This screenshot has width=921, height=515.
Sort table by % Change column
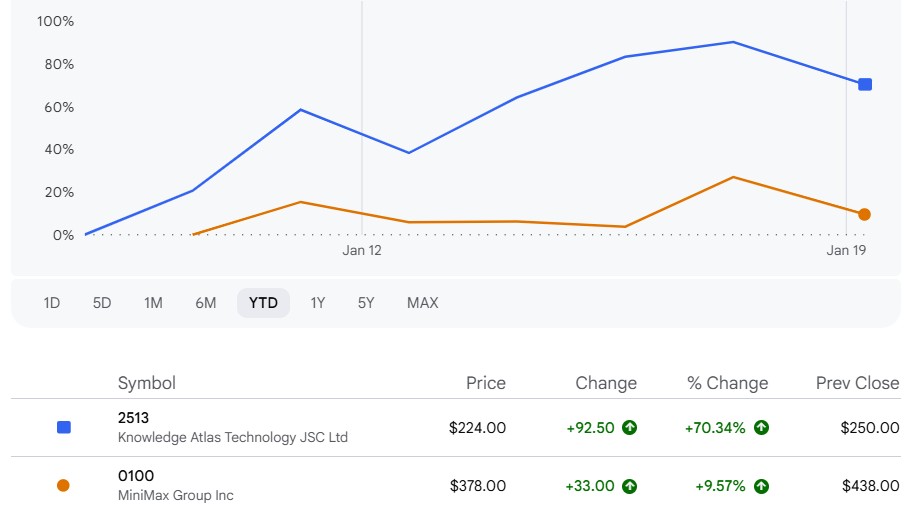tap(727, 383)
